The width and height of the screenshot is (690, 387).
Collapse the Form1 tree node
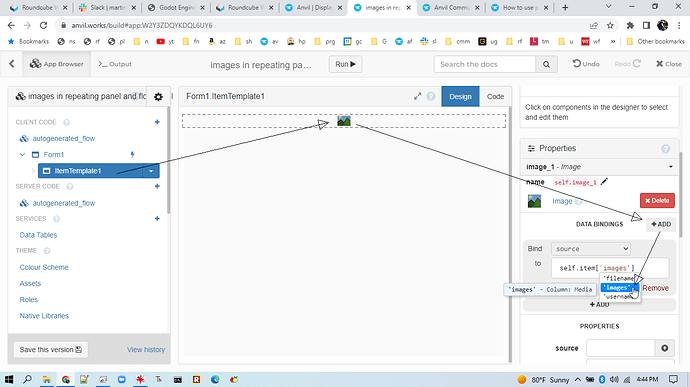pos(22,155)
